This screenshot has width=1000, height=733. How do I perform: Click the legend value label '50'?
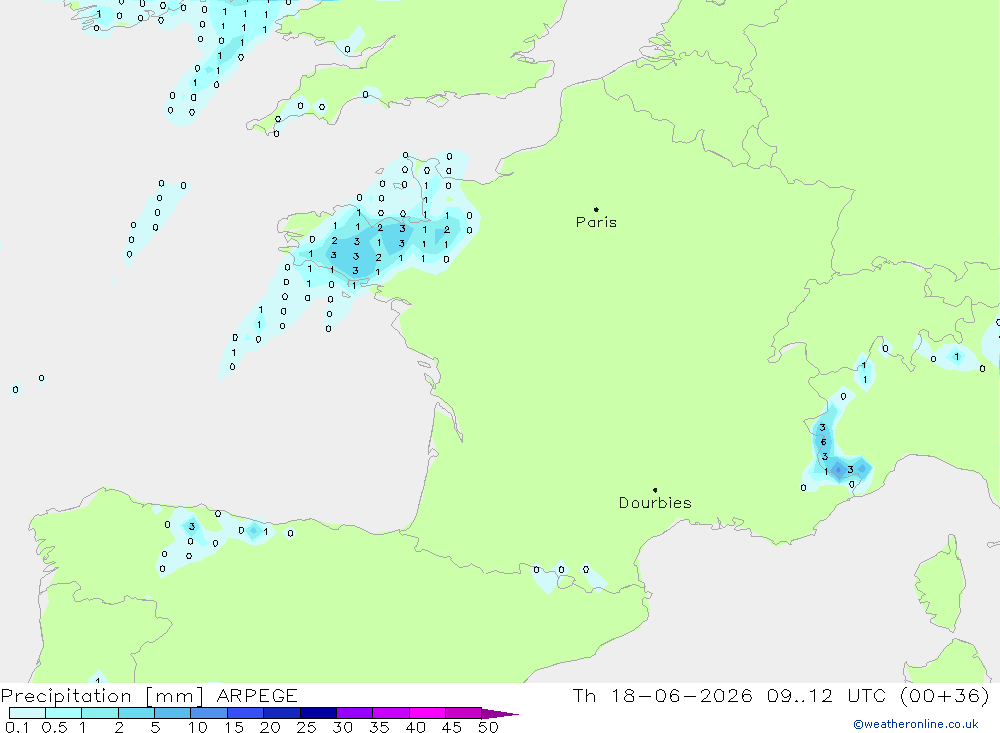pos(488,727)
